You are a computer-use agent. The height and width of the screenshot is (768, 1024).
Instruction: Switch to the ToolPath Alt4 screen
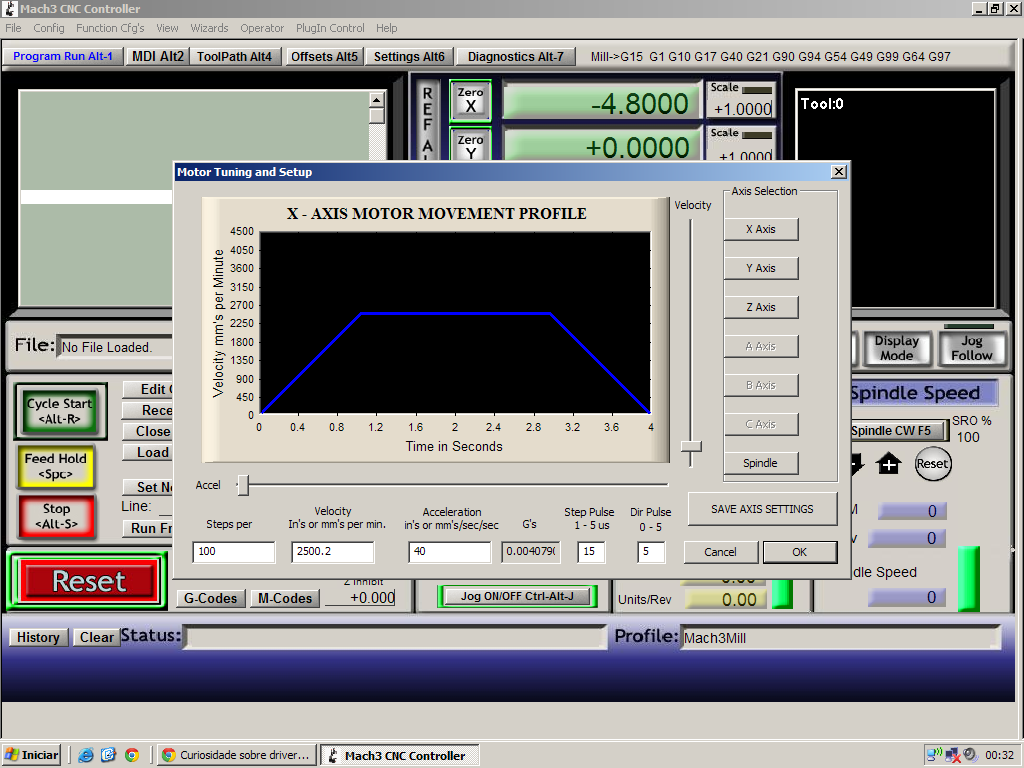[x=234, y=56]
